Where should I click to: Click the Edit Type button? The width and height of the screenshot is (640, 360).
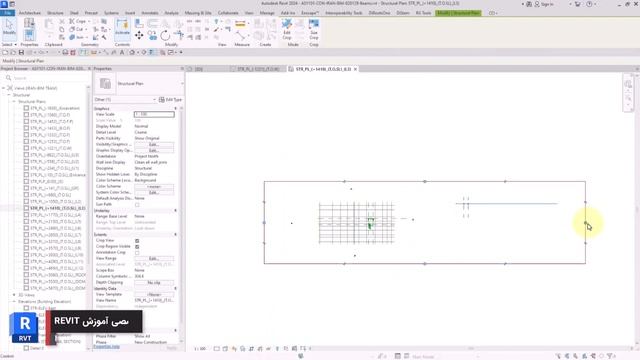tap(170, 100)
